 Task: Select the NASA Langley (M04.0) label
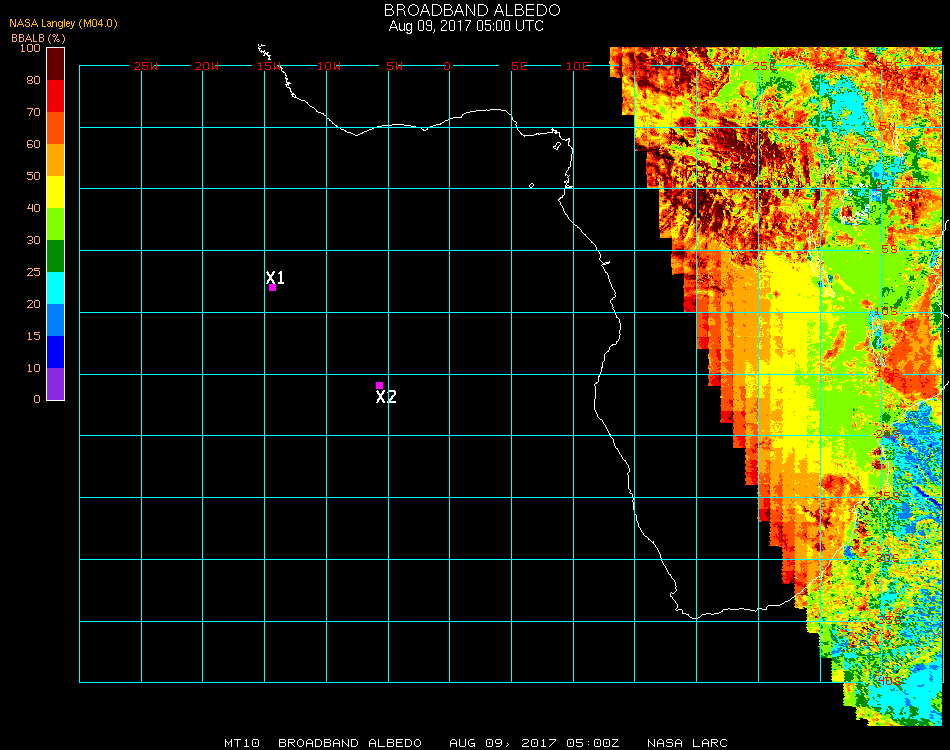coord(63,23)
